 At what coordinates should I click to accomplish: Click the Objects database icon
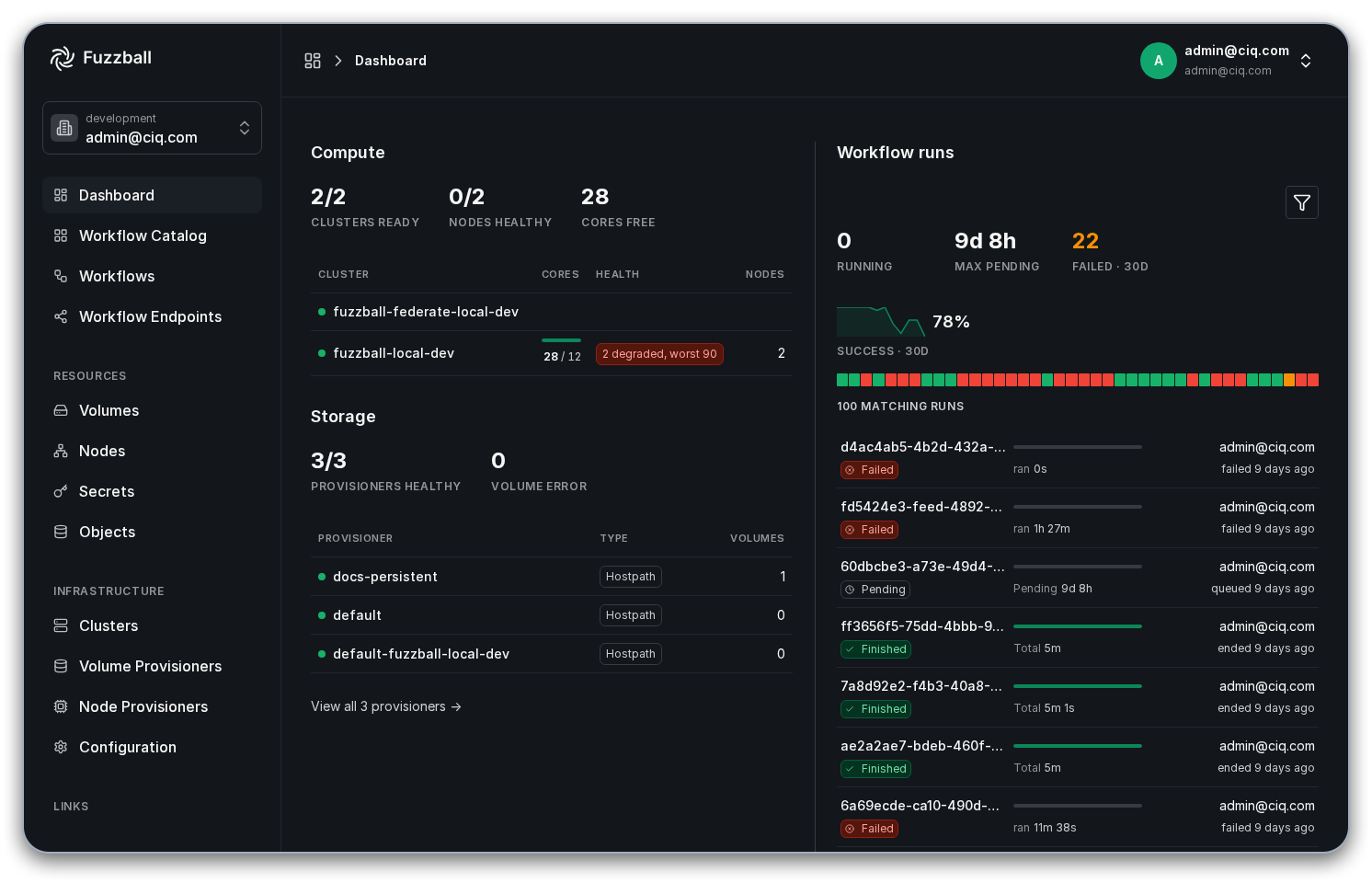tap(61, 532)
